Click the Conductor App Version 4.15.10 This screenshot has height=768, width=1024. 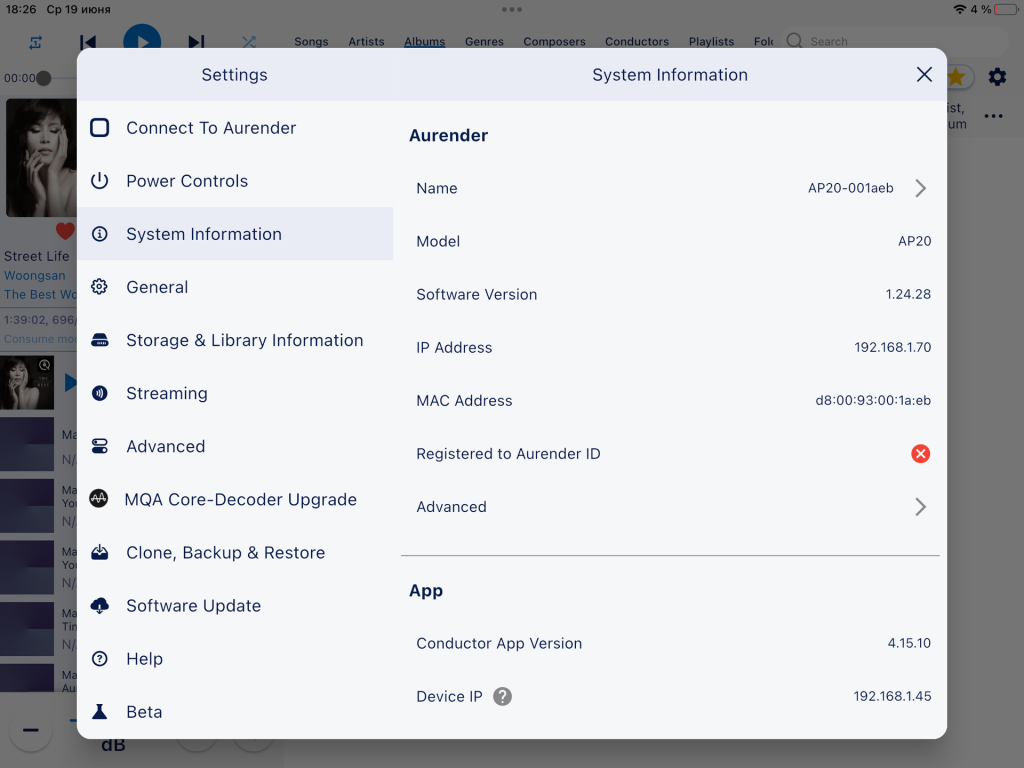click(909, 643)
